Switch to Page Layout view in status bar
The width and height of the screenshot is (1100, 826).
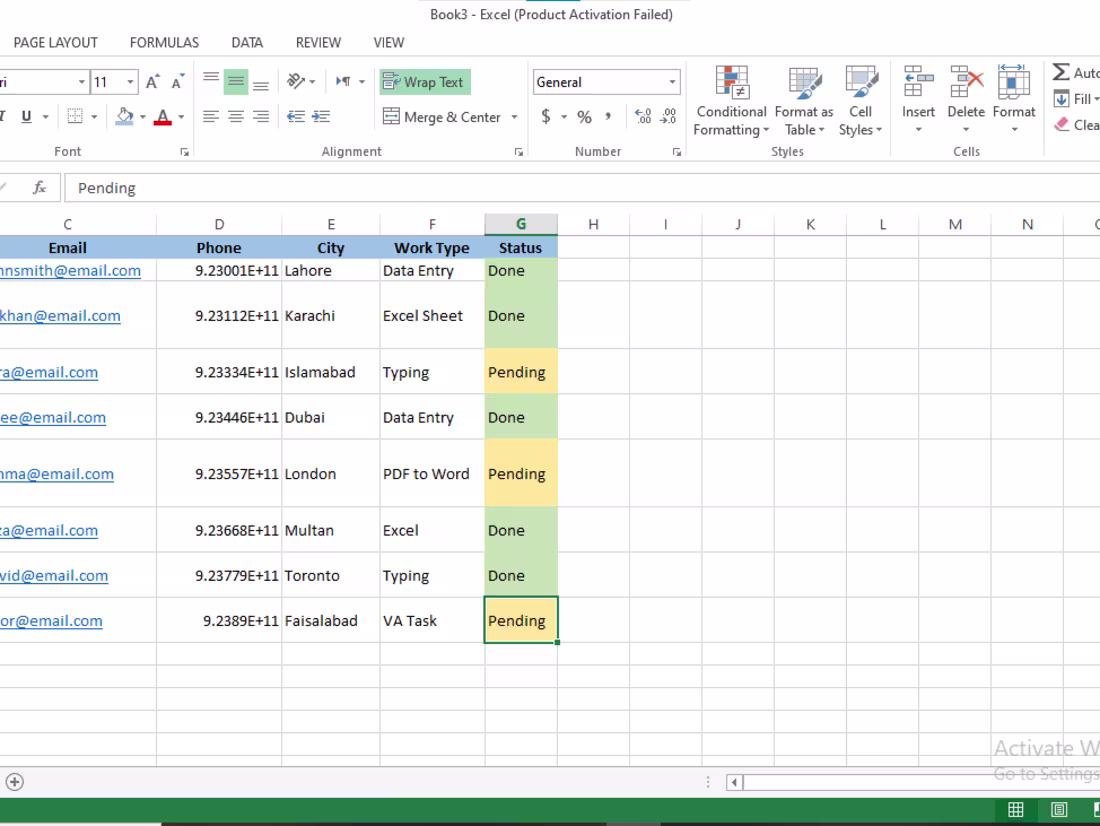(1059, 810)
